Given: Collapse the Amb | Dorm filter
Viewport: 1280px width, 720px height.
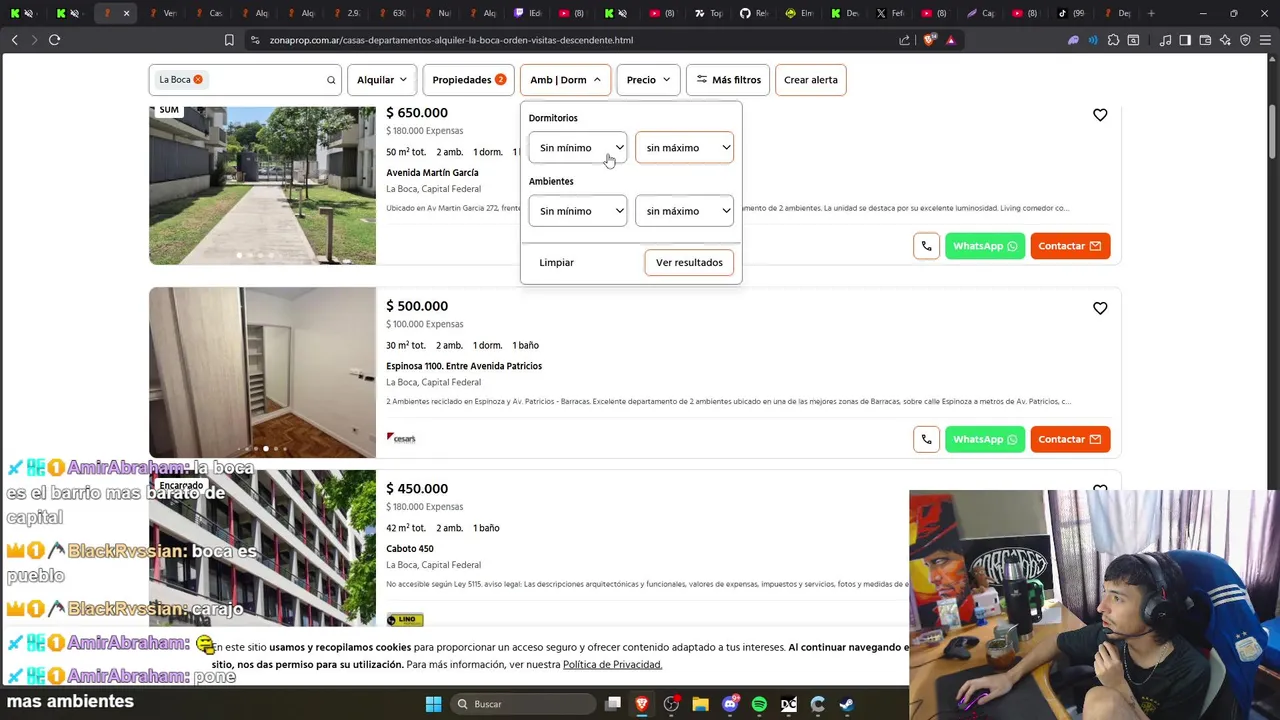Looking at the screenshot, I should click(x=565, y=80).
